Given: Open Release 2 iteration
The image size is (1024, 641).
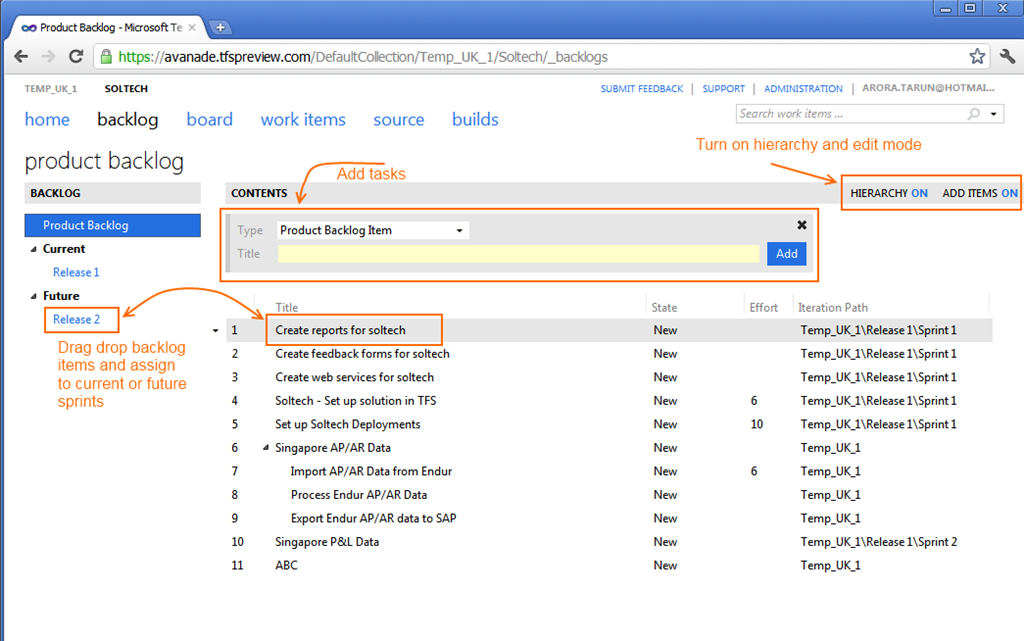Looking at the screenshot, I should [x=76, y=319].
